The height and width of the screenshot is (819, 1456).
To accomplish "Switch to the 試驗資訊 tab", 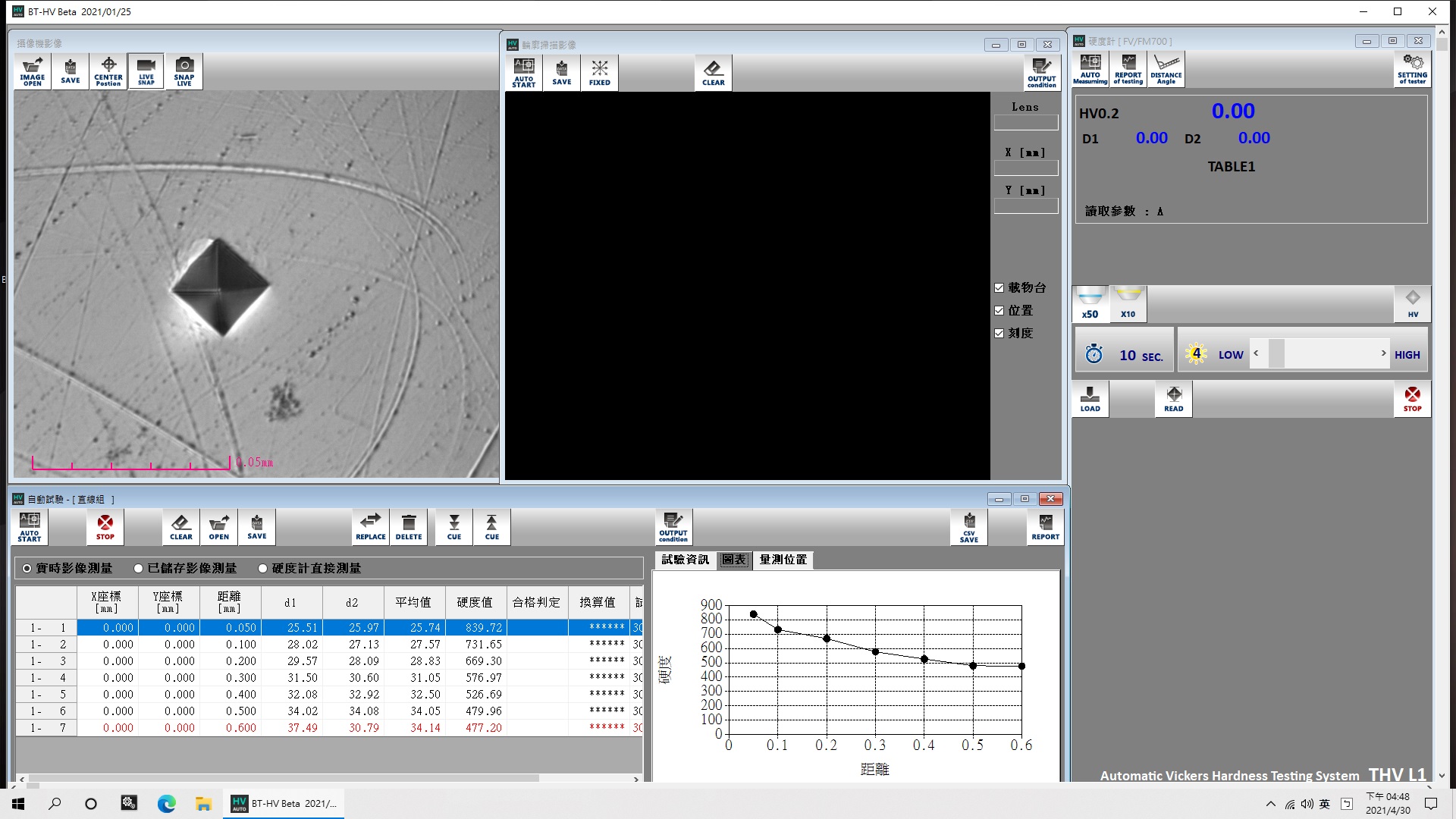I will point(685,560).
